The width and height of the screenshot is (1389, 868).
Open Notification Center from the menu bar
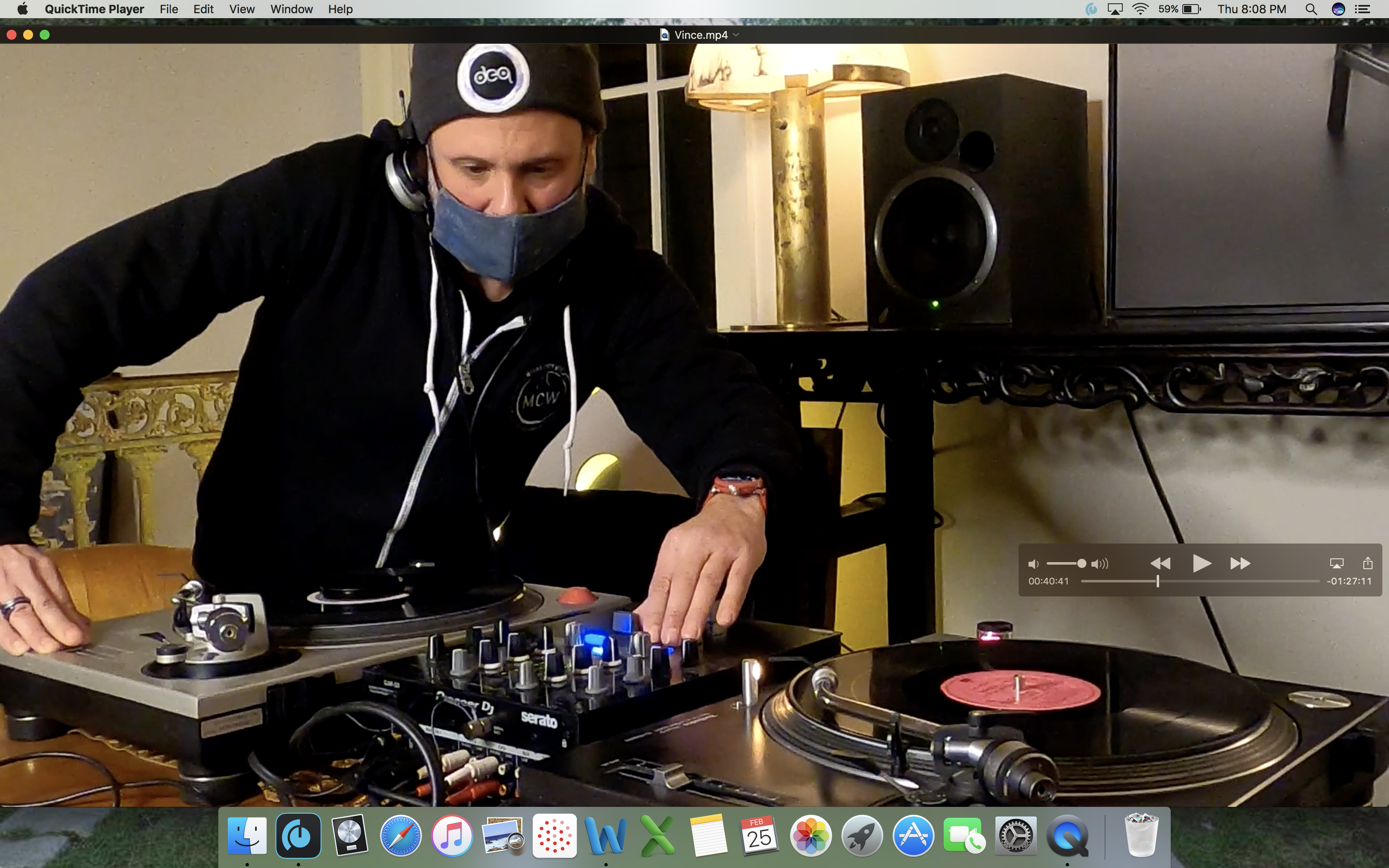(x=1363, y=9)
